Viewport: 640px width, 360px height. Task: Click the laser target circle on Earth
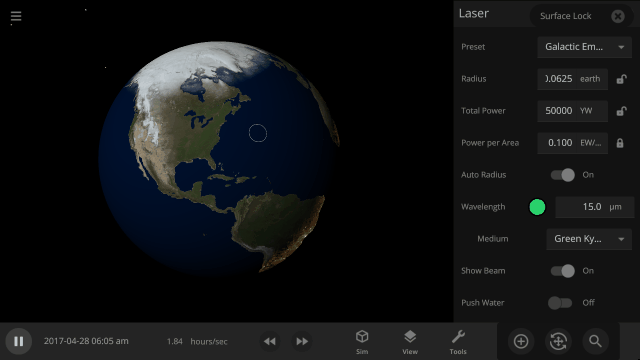tap(258, 133)
